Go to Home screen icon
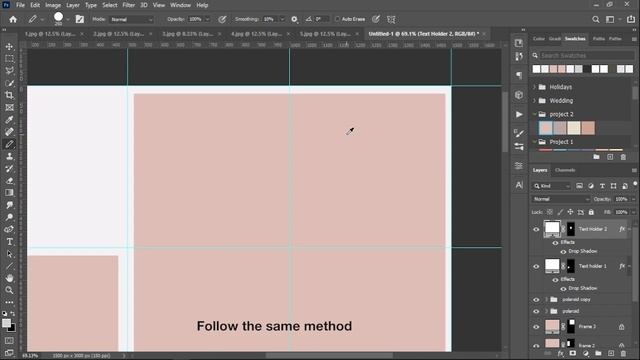This screenshot has width=640, height=360. [13, 19]
